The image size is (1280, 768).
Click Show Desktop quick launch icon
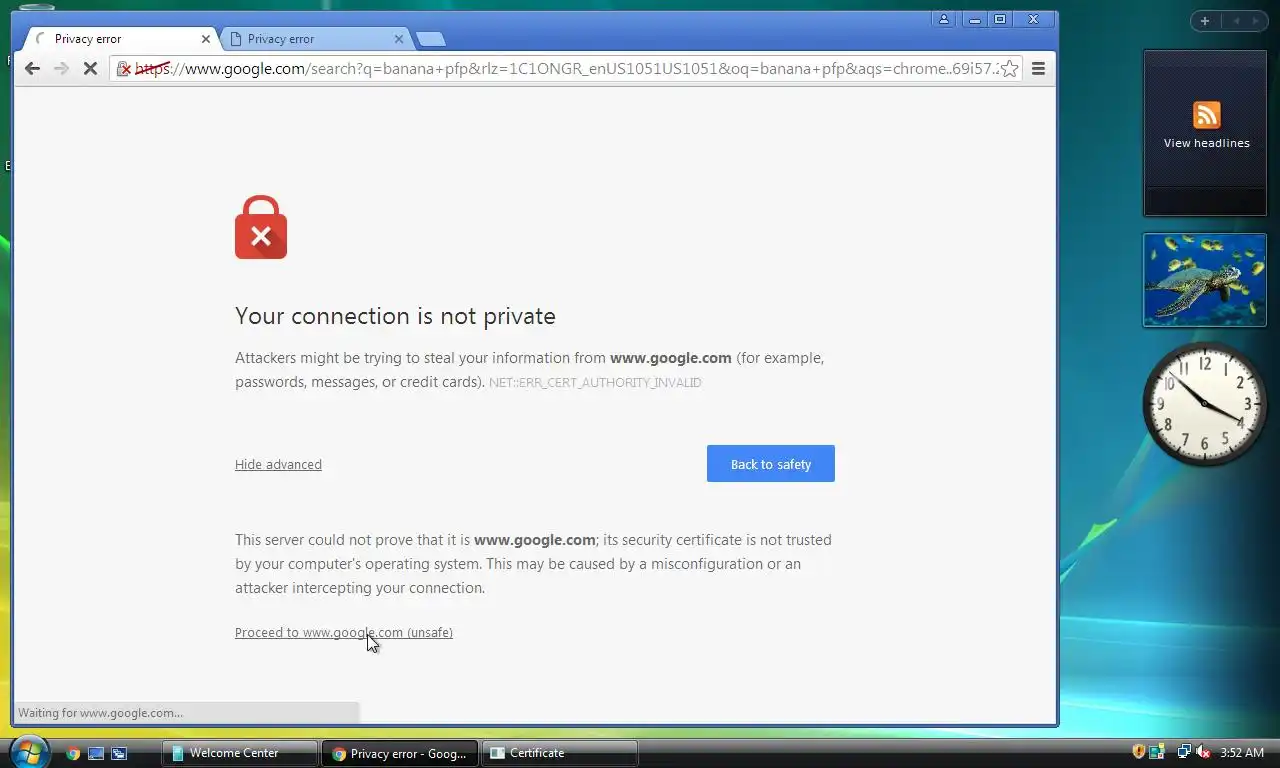[x=96, y=753]
